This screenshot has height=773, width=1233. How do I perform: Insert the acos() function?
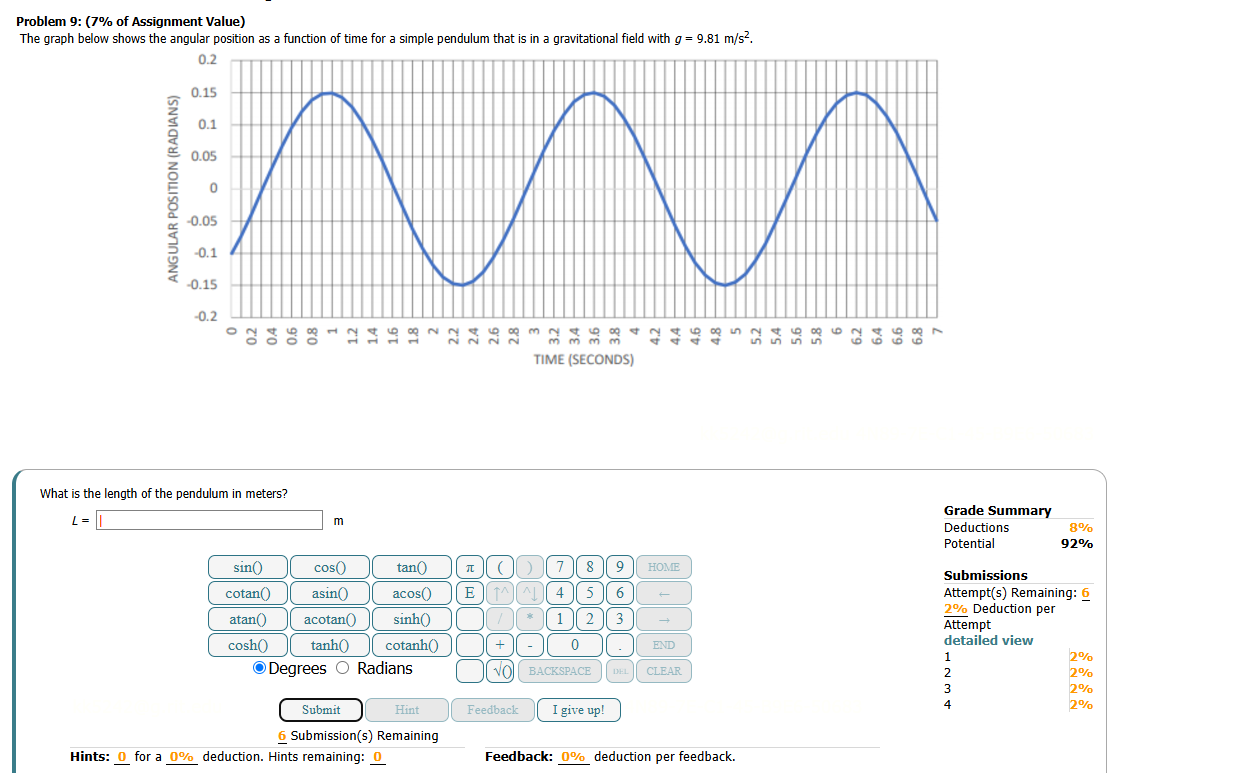point(412,593)
